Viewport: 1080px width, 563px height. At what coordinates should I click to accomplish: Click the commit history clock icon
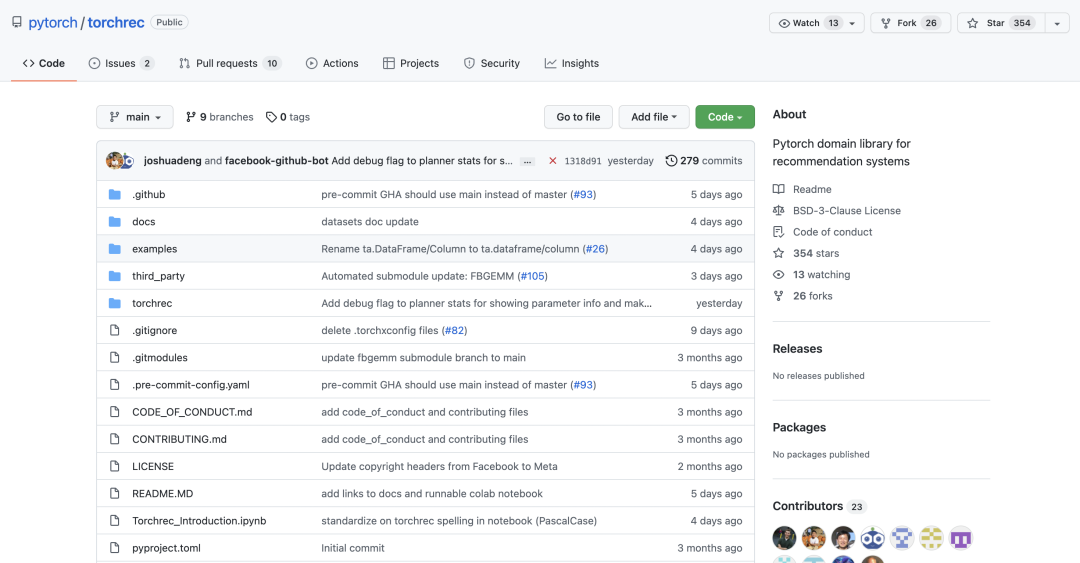tap(671, 161)
